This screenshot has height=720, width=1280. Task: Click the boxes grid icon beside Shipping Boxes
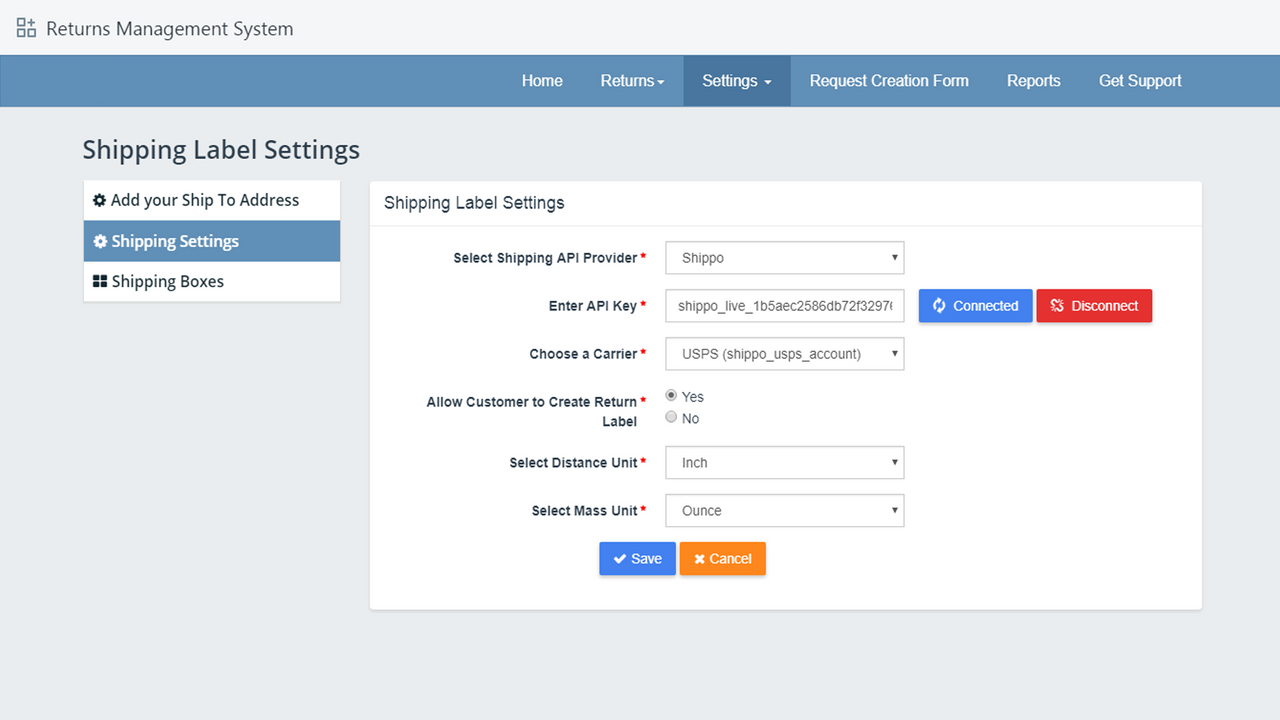pos(100,281)
